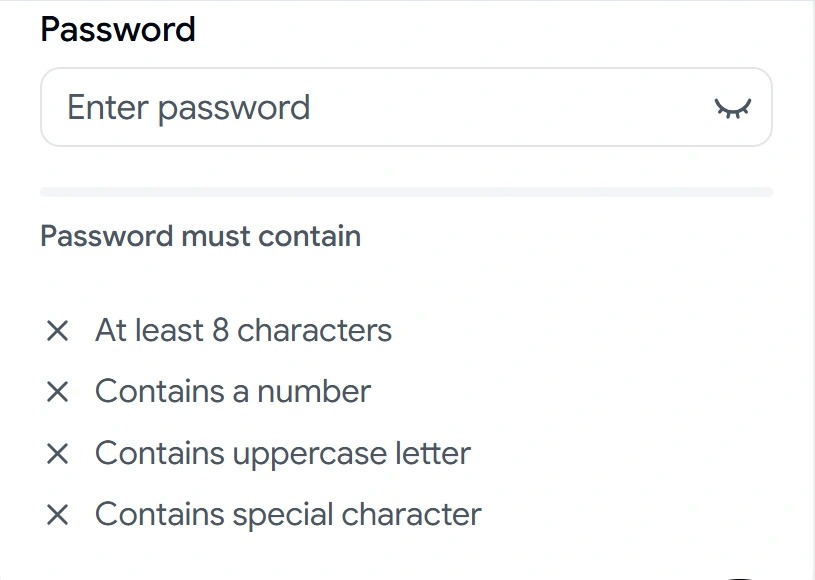The image size is (815, 580).
Task: Select the Contains a number requirement text
Action: (233, 391)
